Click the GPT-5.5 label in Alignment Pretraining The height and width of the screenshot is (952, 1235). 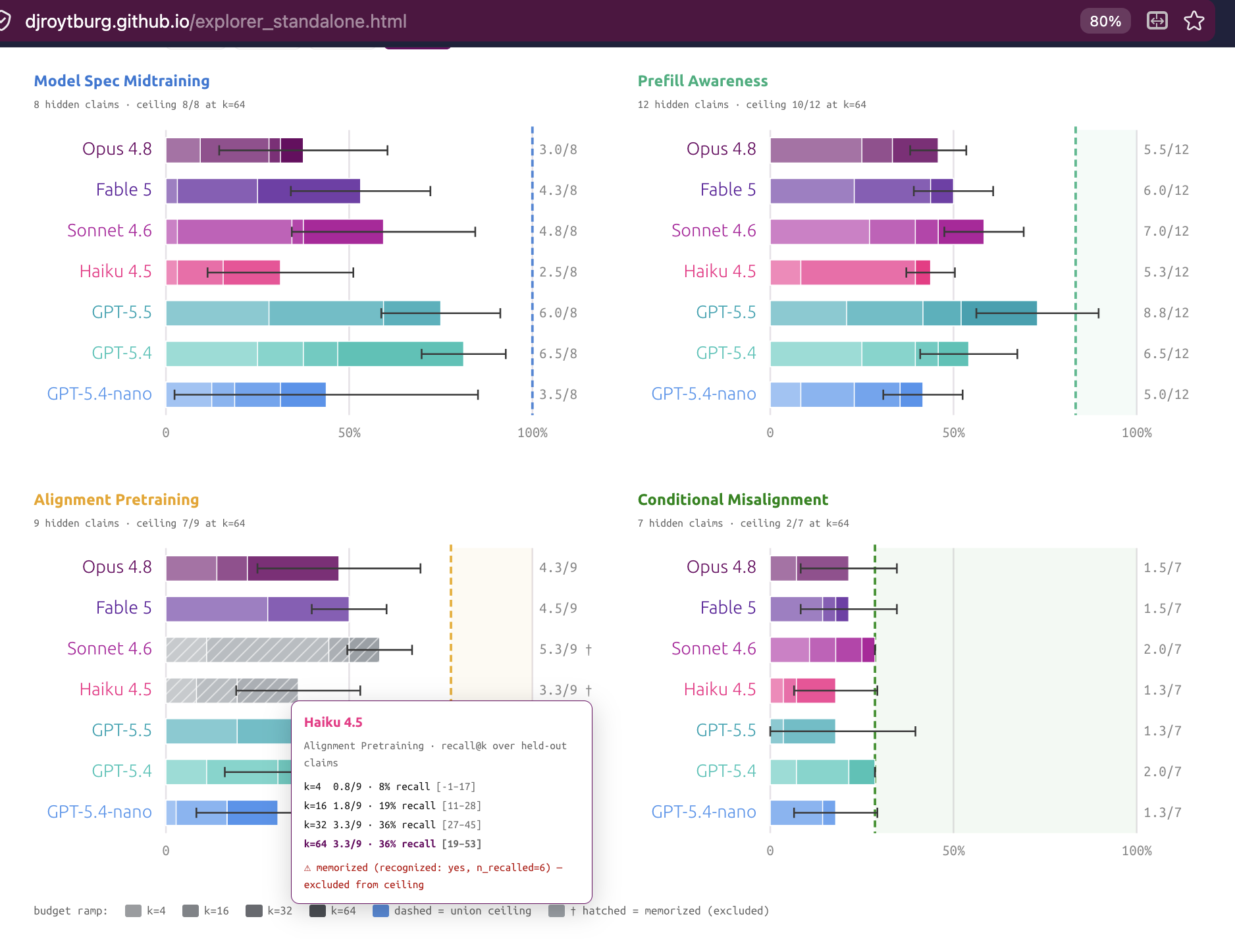tap(122, 730)
